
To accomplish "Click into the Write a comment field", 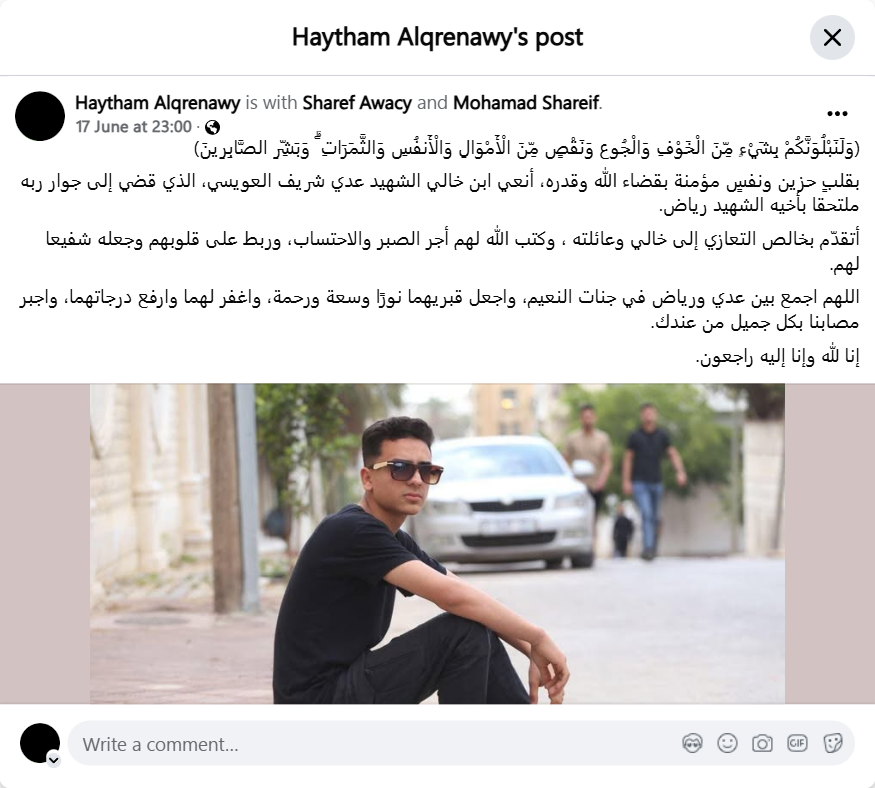I will point(461,744).
